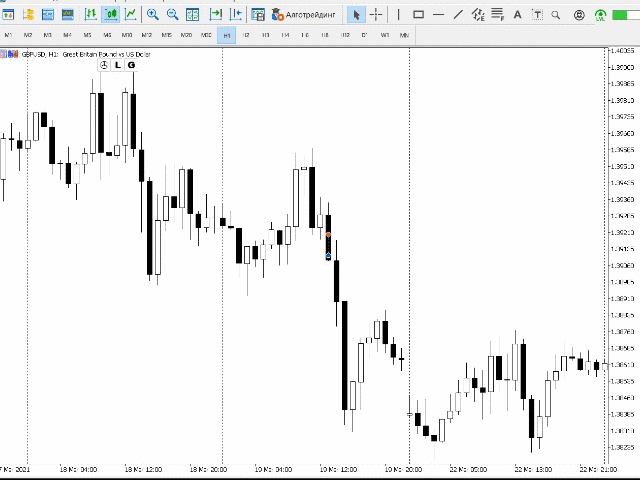Switch to H8 timeframe
The height and width of the screenshot is (480, 640).
click(x=325, y=35)
